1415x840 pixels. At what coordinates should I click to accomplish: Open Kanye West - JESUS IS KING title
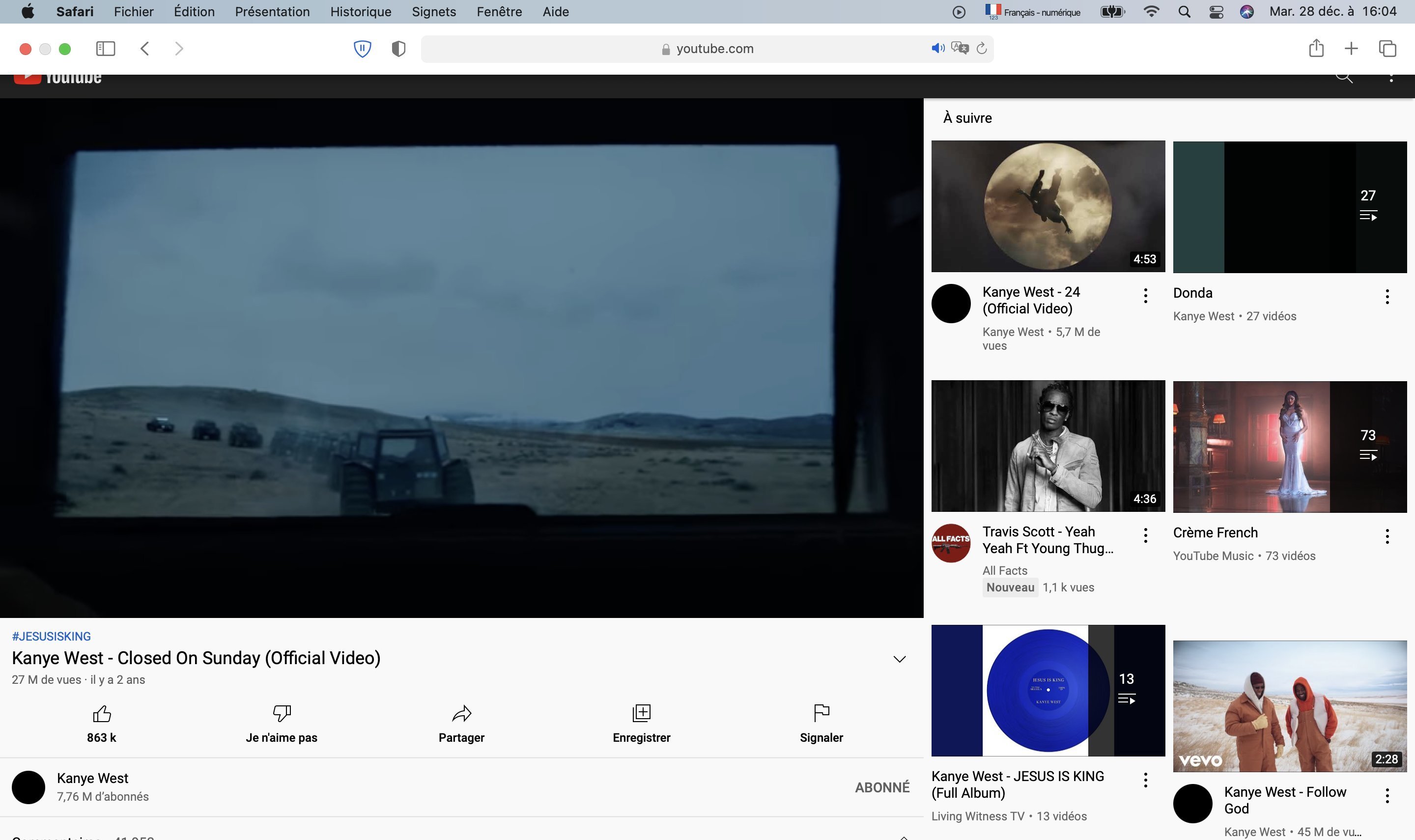point(1018,784)
